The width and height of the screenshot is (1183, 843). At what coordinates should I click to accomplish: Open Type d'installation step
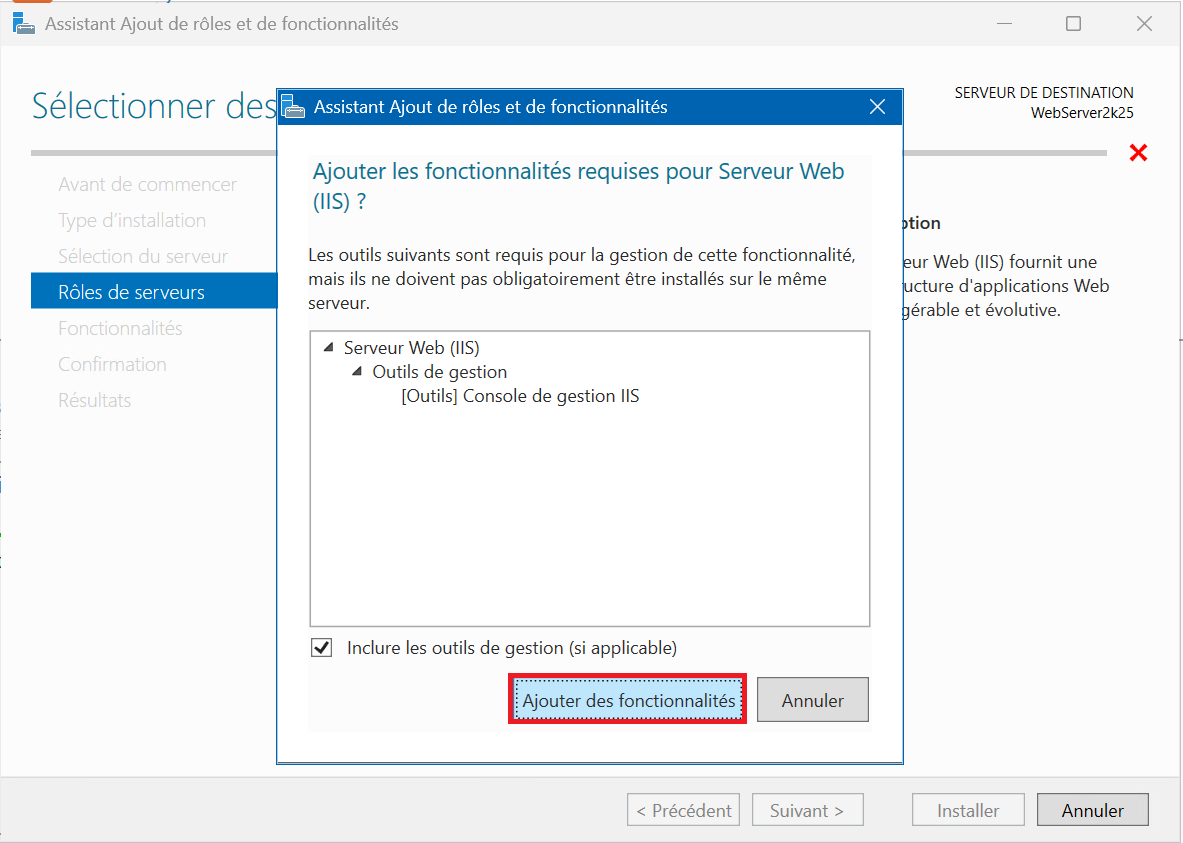point(132,220)
